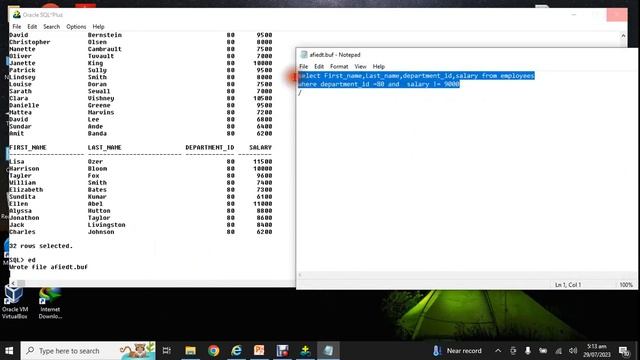Click salary 10500 in Clara row
The image size is (640, 360).
click(262, 98)
